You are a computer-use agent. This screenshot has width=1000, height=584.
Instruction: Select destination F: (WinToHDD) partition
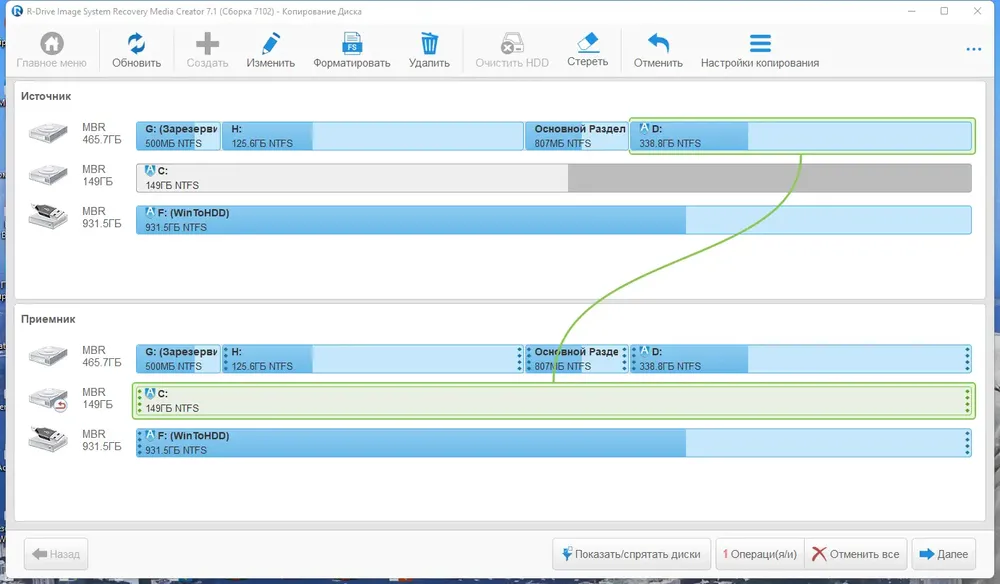pyautogui.click(x=554, y=443)
